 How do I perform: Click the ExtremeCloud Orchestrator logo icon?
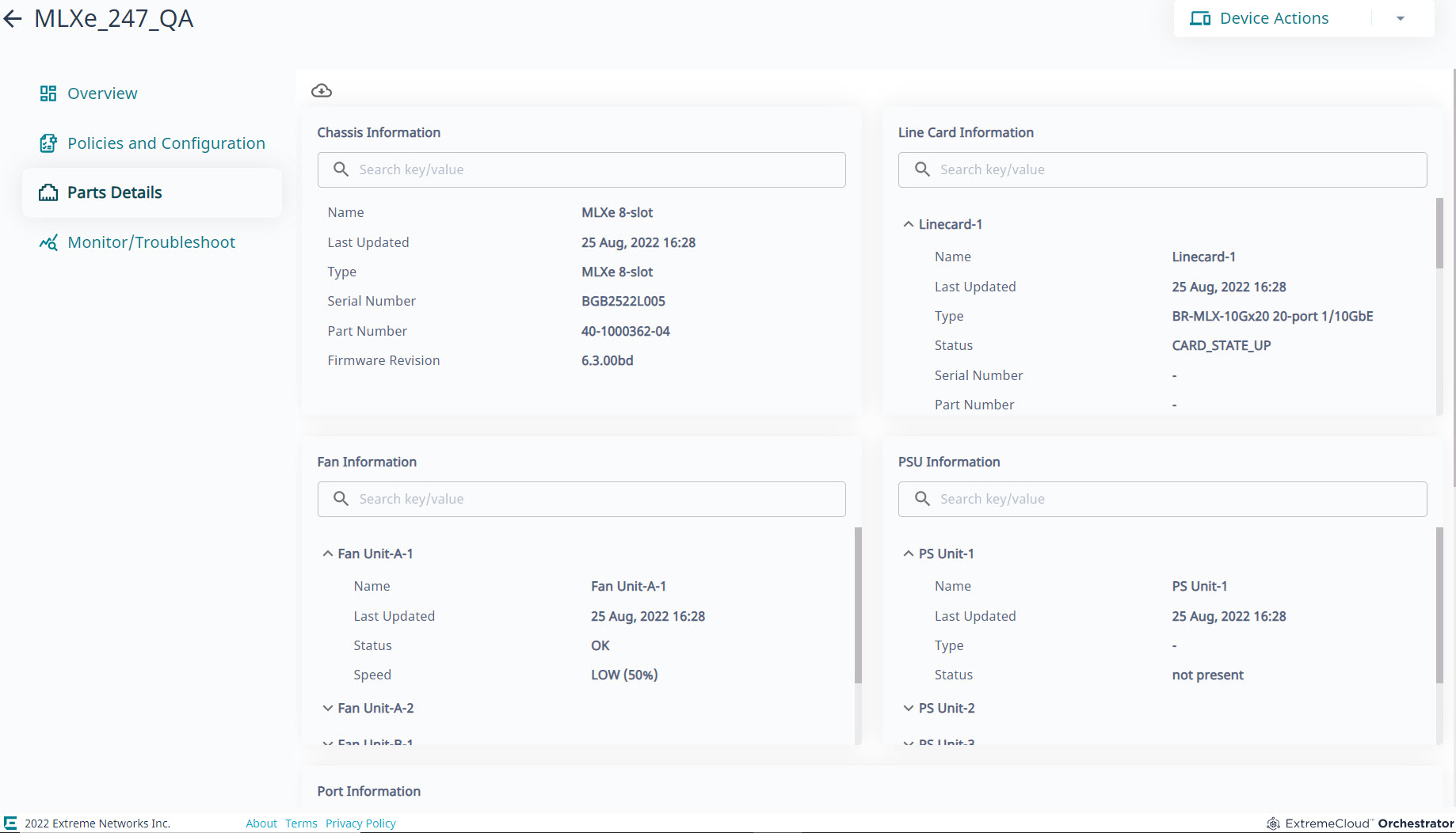1273,823
